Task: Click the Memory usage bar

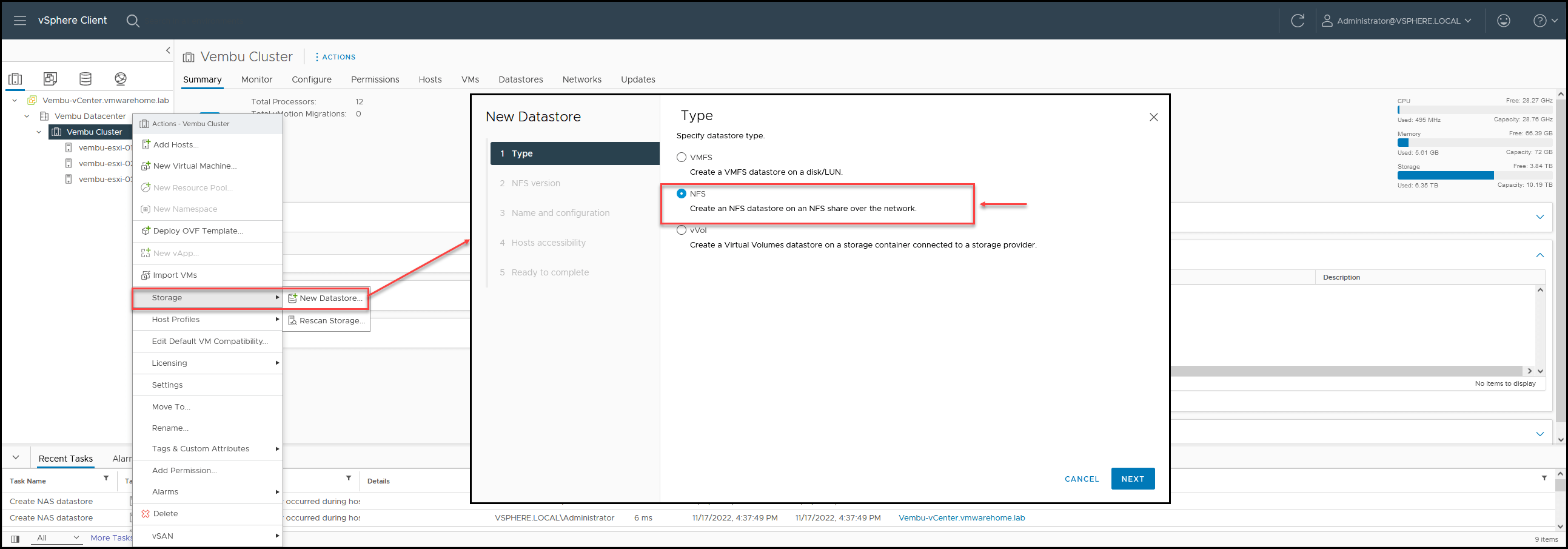Action: pos(1475,143)
